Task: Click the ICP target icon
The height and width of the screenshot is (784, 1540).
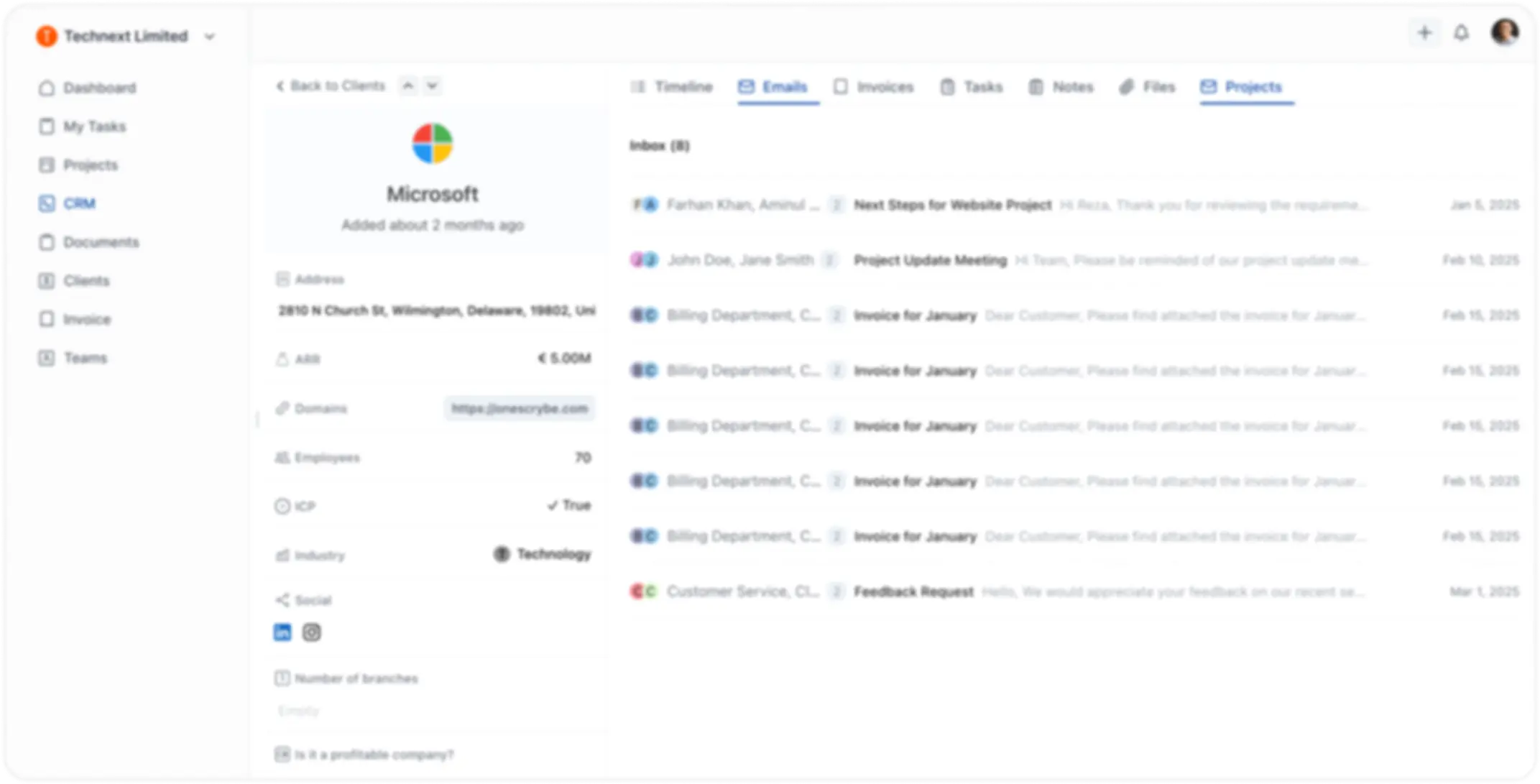Action: (x=282, y=507)
